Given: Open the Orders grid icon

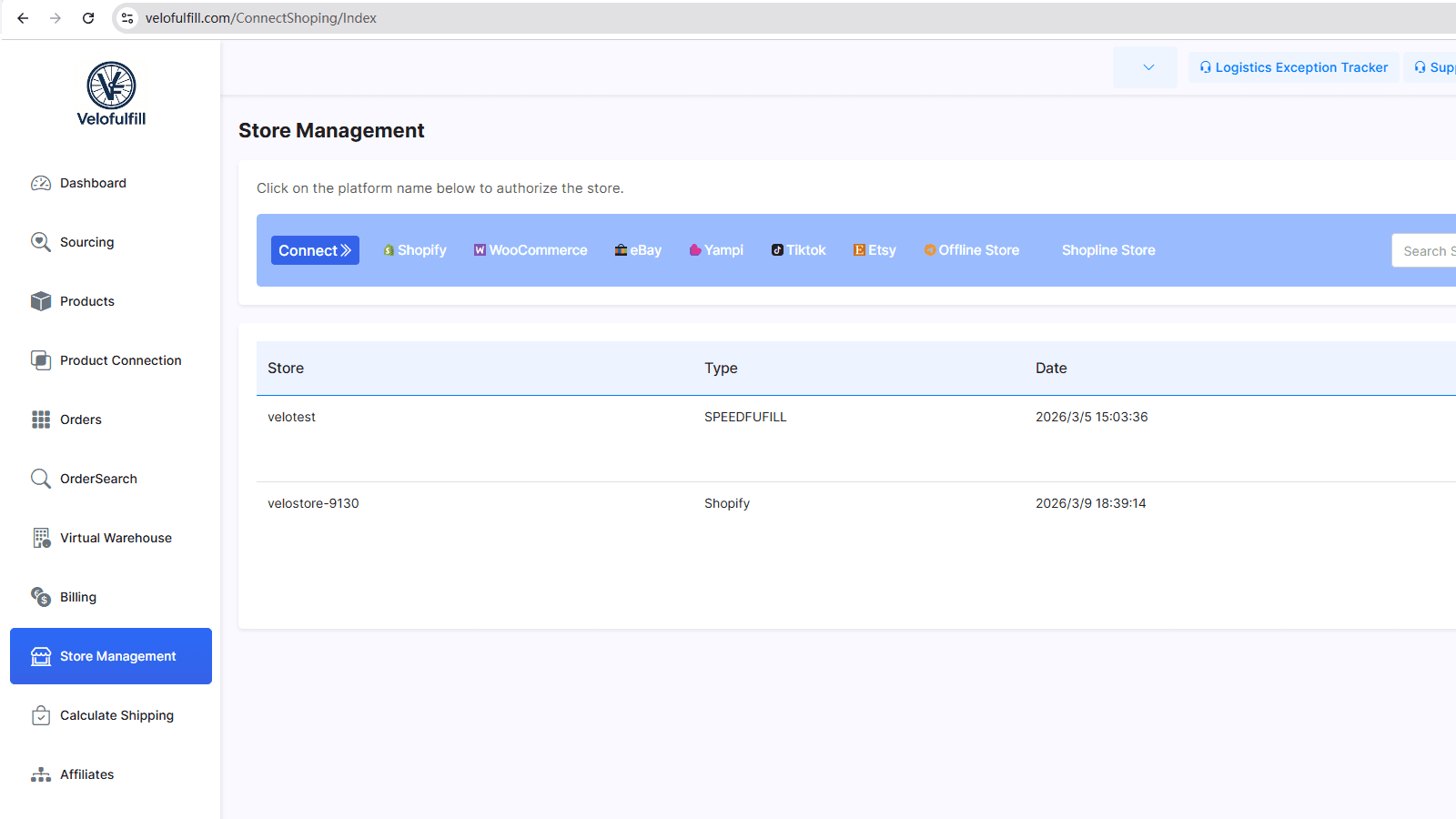Looking at the screenshot, I should pyautogui.click(x=41, y=420).
